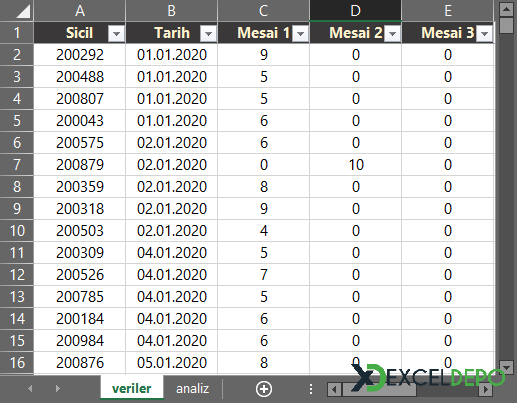The image size is (517, 403).
Task: Open the Mesai 2 filter dropdown
Action: [x=392, y=33]
